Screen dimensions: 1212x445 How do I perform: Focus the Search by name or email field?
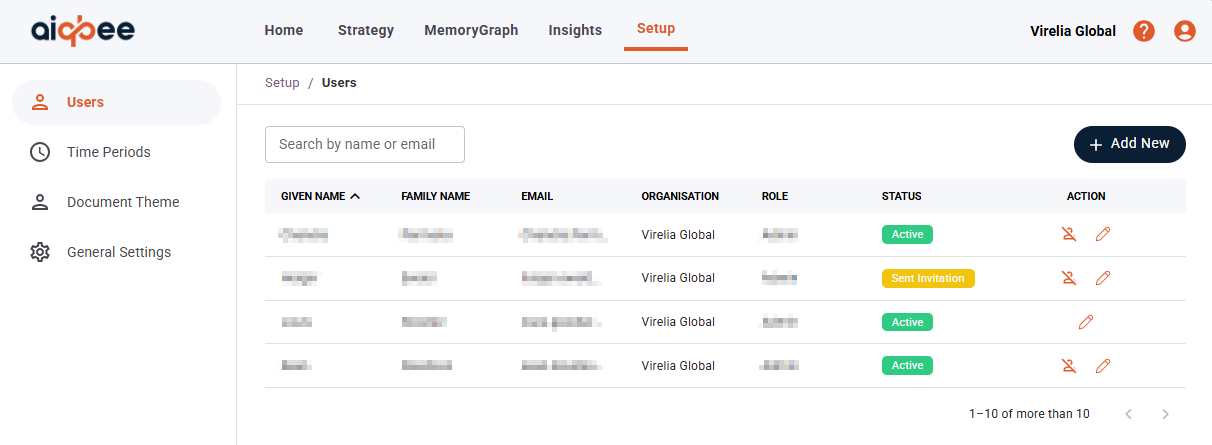tap(365, 144)
